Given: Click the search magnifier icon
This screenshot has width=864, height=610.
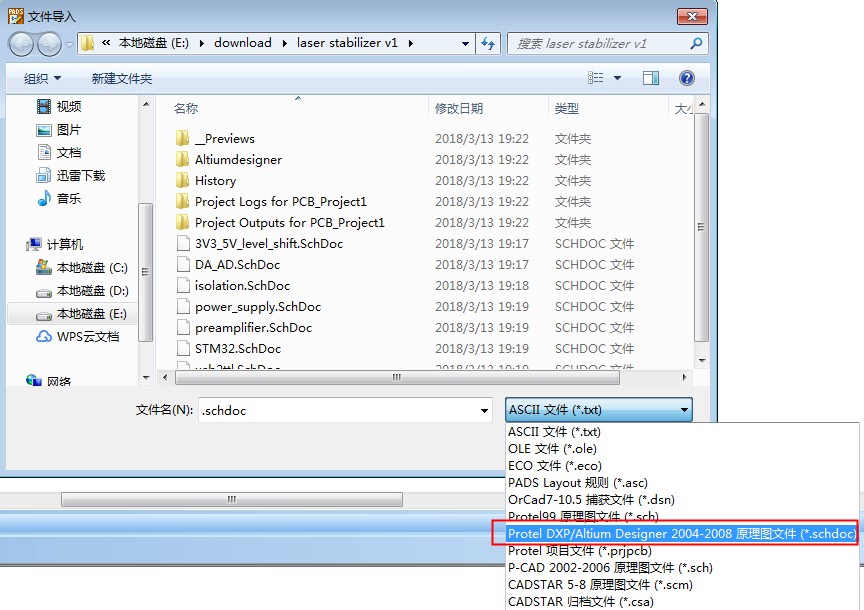Looking at the screenshot, I should point(696,43).
